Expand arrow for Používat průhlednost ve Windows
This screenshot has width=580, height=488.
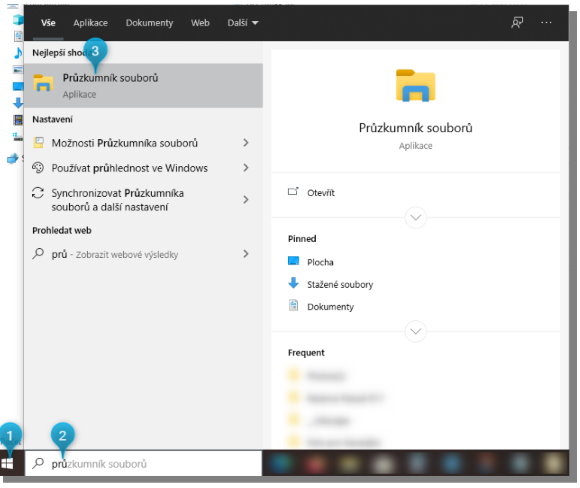246,168
